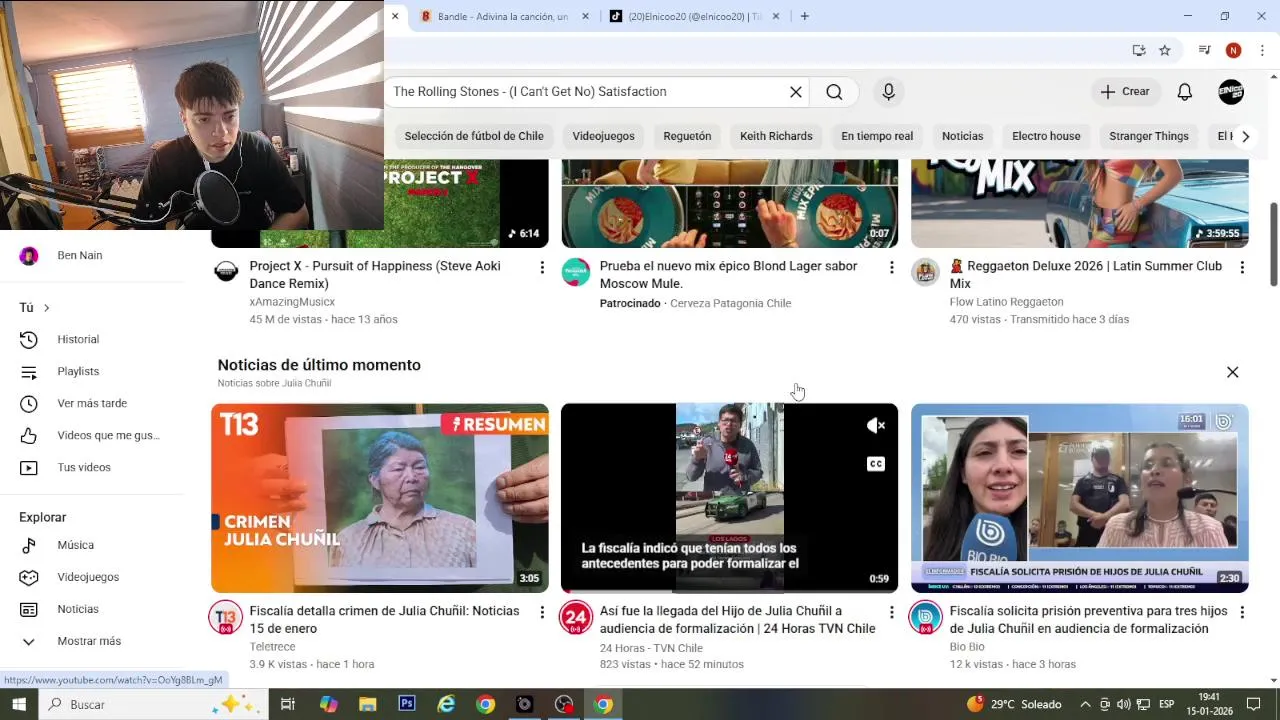
Task: Click the magnifying glass search button
Action: click(x=834, y=92)
